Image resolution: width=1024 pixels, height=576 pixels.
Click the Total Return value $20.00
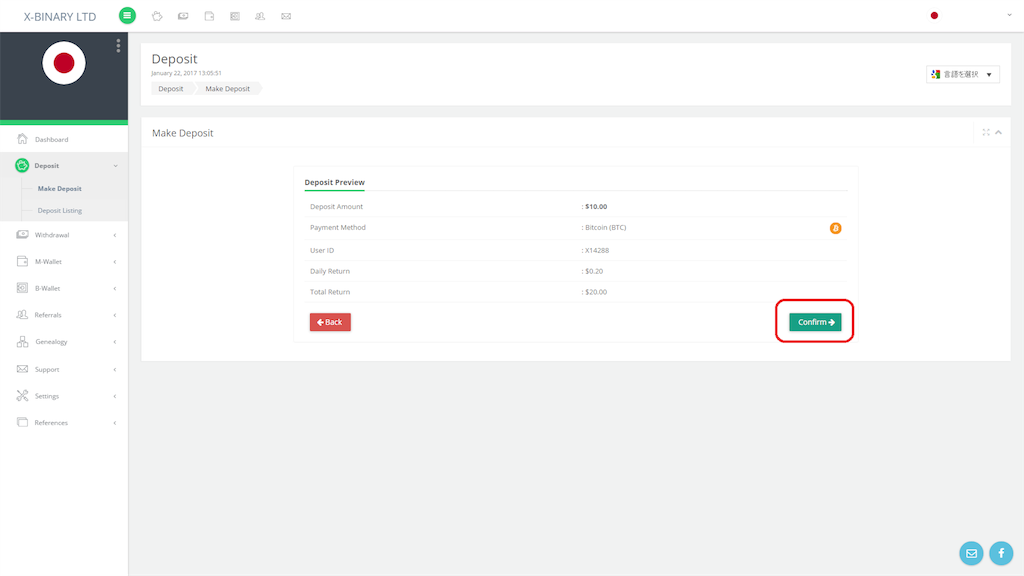click(596, 292)
